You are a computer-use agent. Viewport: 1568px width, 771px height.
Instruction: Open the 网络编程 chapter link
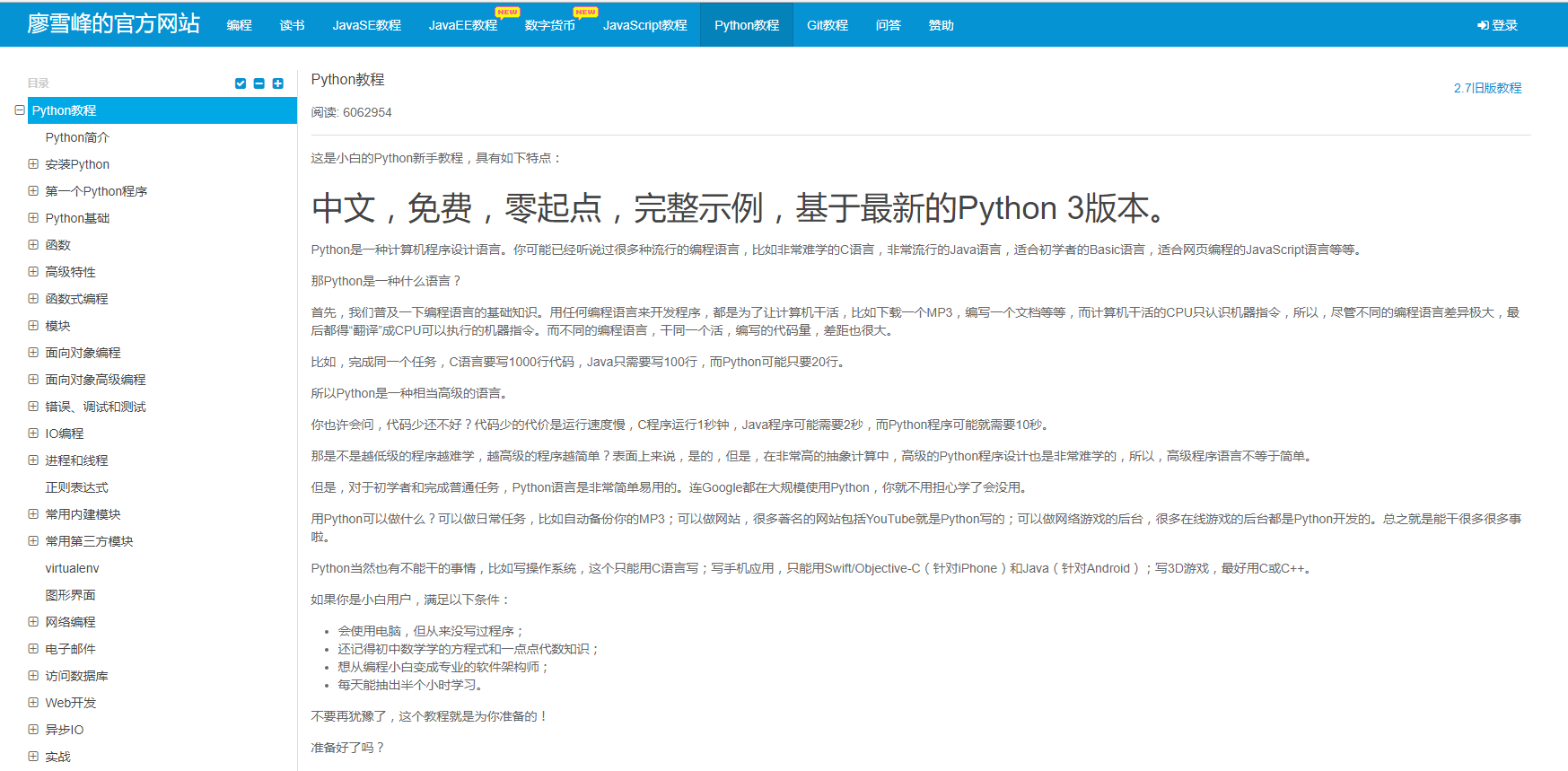[70, 622]
